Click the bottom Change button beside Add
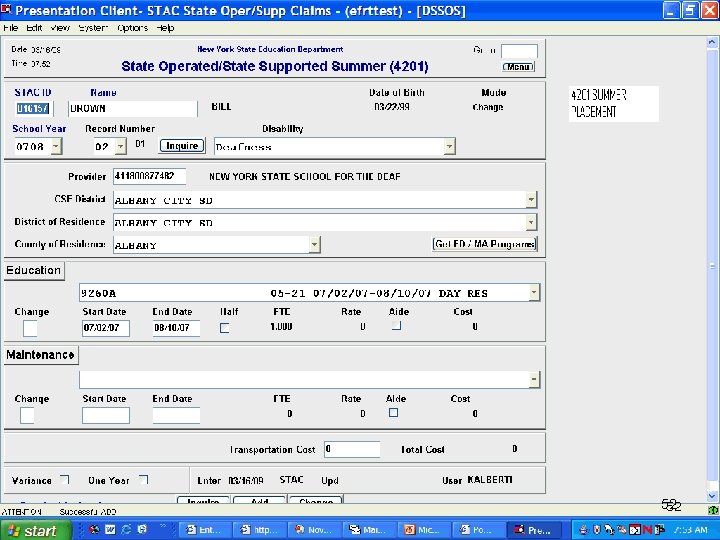720x540 pixels. 316,501
